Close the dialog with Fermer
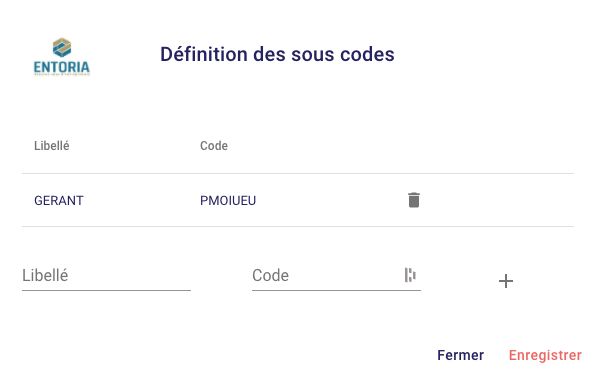This screenshot has height=376, width=596. tap(460, 355)
